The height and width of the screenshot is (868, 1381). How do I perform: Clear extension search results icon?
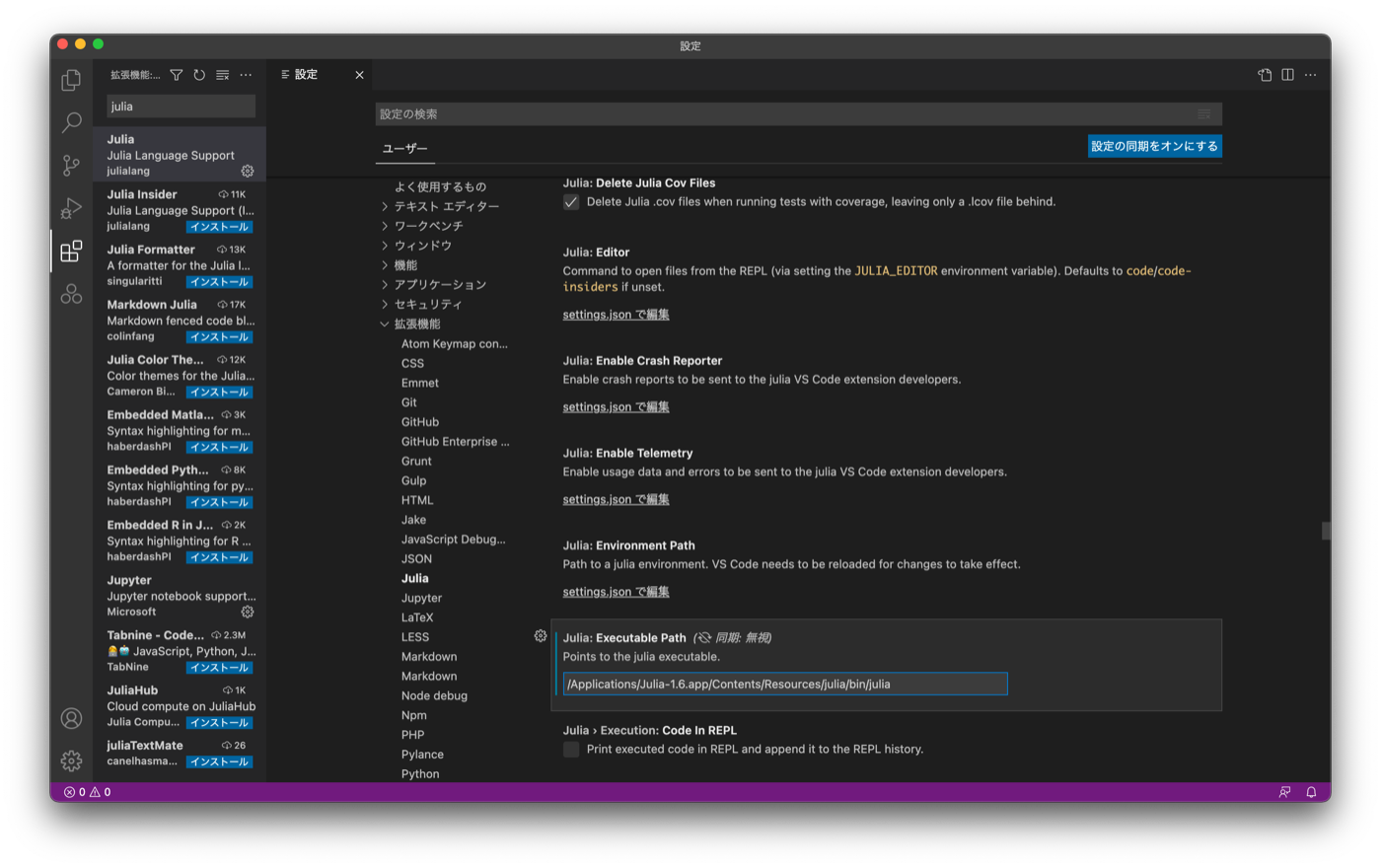(x=223, y=75)
